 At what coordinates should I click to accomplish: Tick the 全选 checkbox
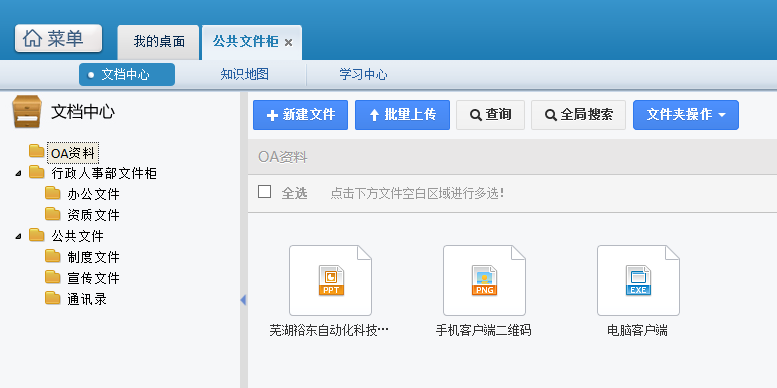[x=265, y=192]
